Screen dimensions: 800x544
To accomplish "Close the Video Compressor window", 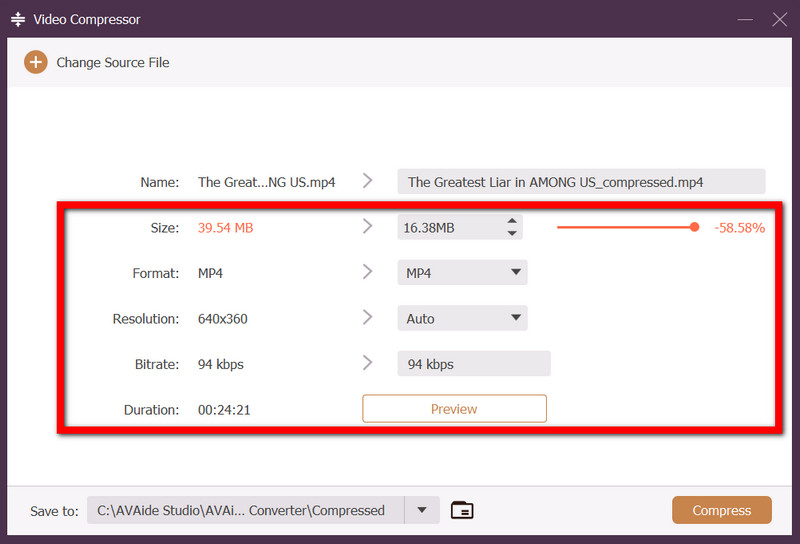I will pyautogui.click(x=779, y=19).
